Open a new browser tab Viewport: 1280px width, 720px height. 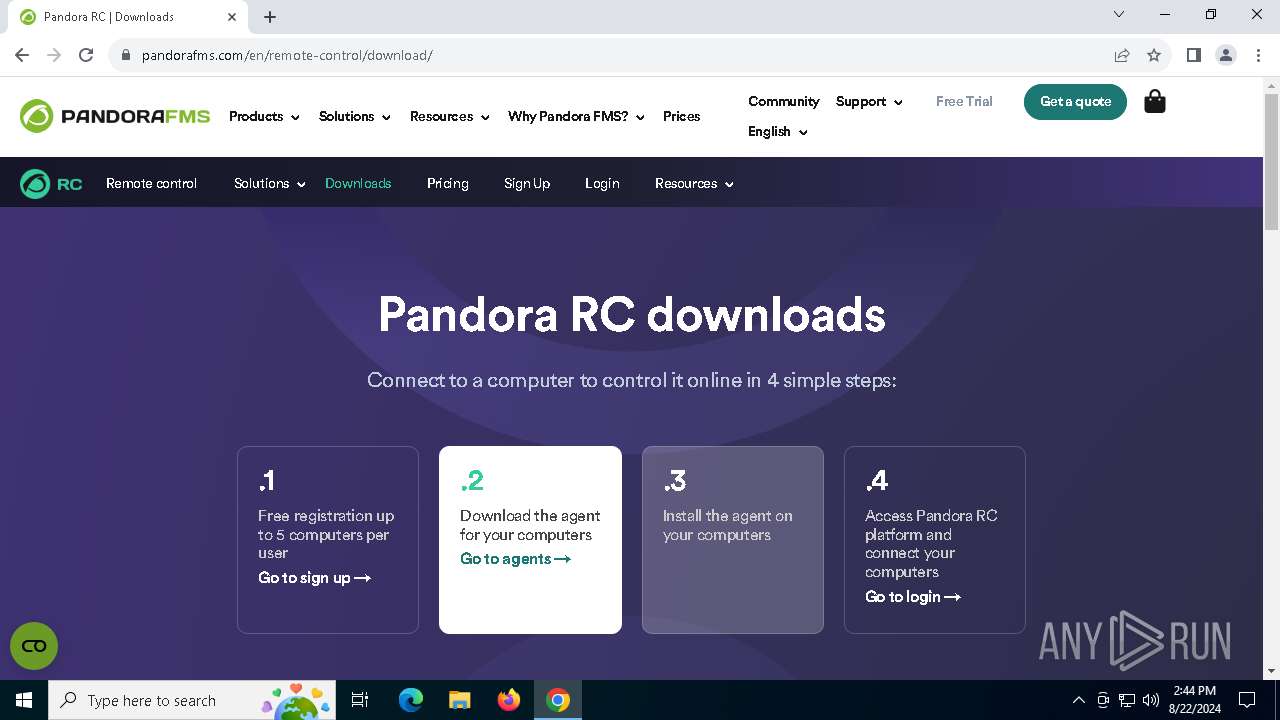(270, 17)
